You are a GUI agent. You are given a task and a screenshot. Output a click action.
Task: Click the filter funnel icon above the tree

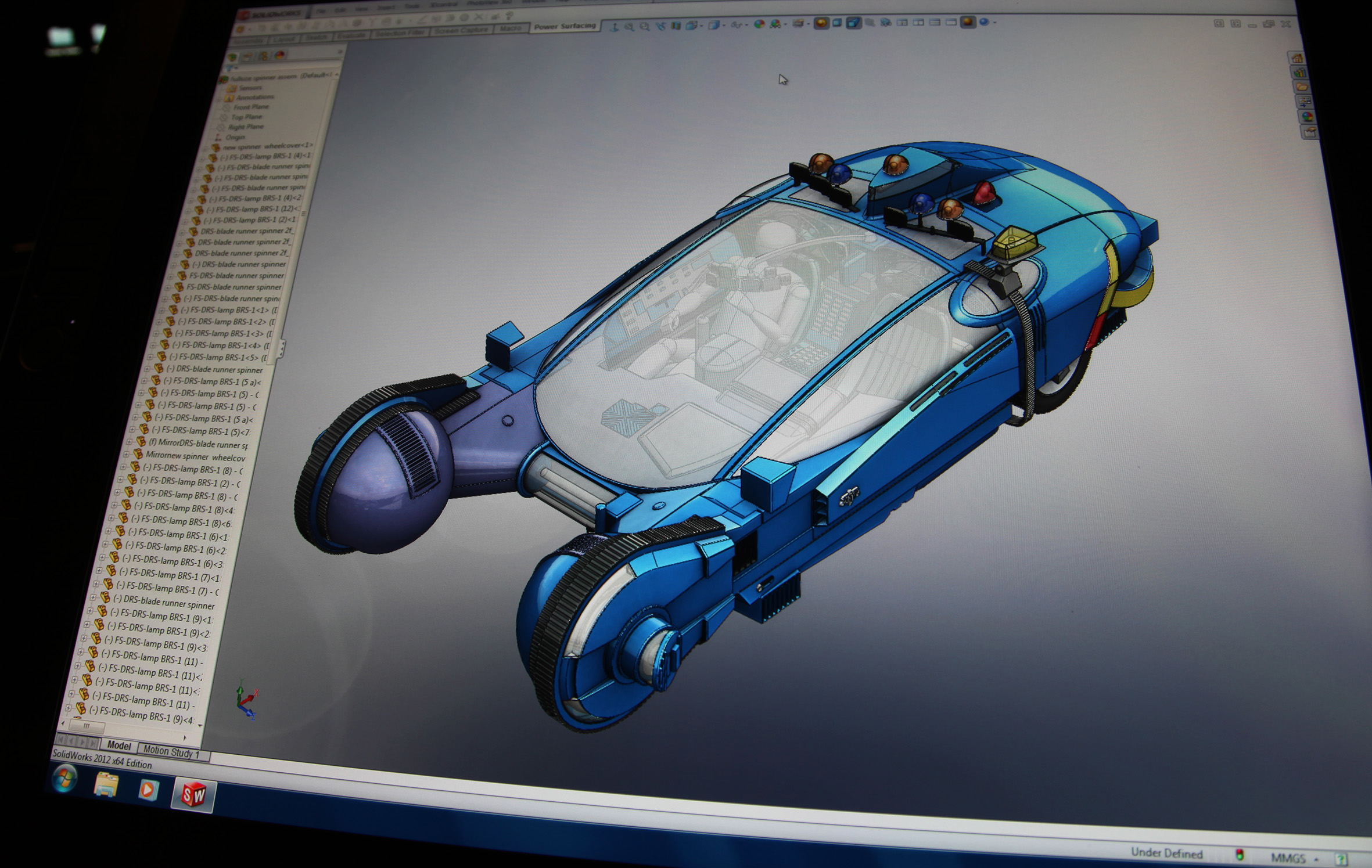point(228,68)
